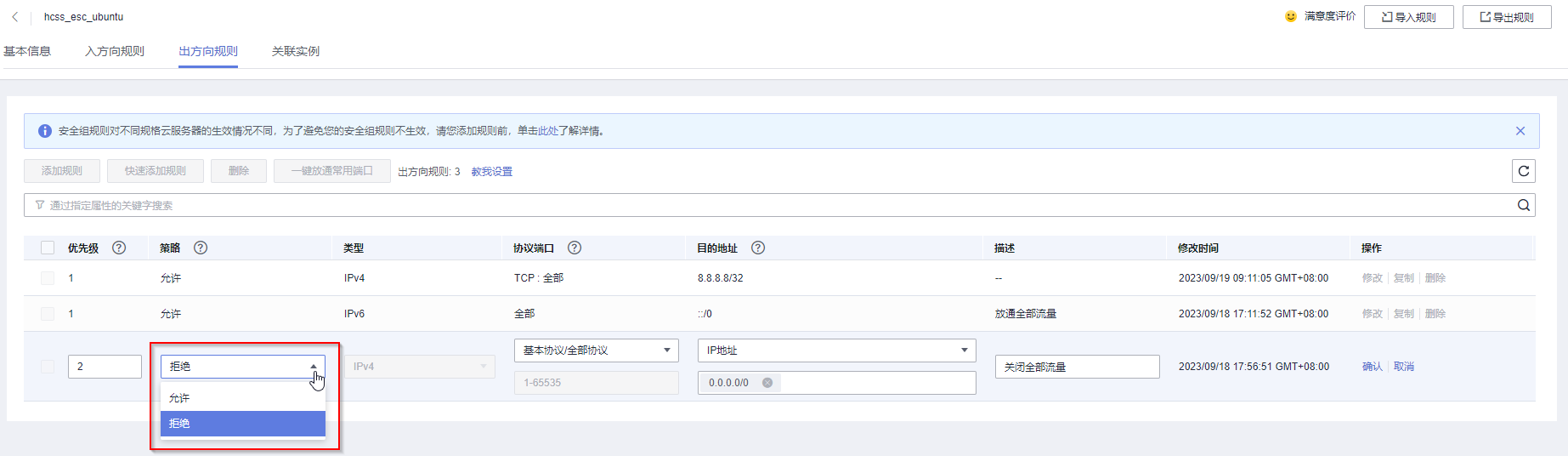The width and height of the screenshot is (1568, 456).
Task: Click the 放通全部流量 description cell
Action: click(x=1026, y=314)
